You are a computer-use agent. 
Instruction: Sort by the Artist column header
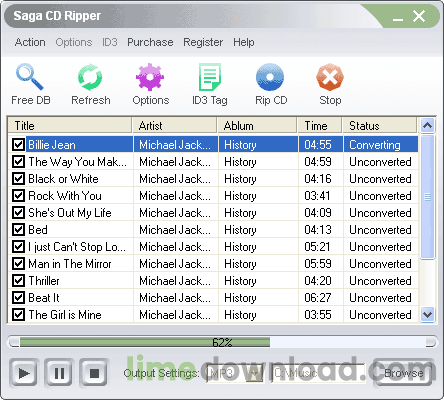point(175,126)
